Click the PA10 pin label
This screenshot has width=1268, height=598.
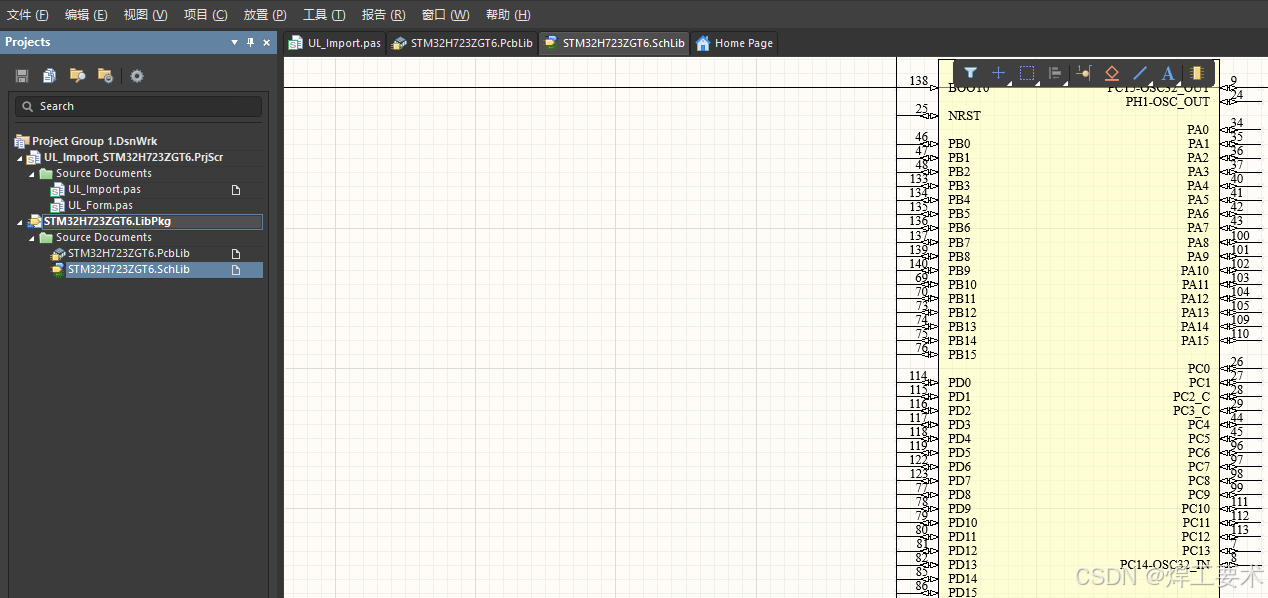[x=1195, y=271]
